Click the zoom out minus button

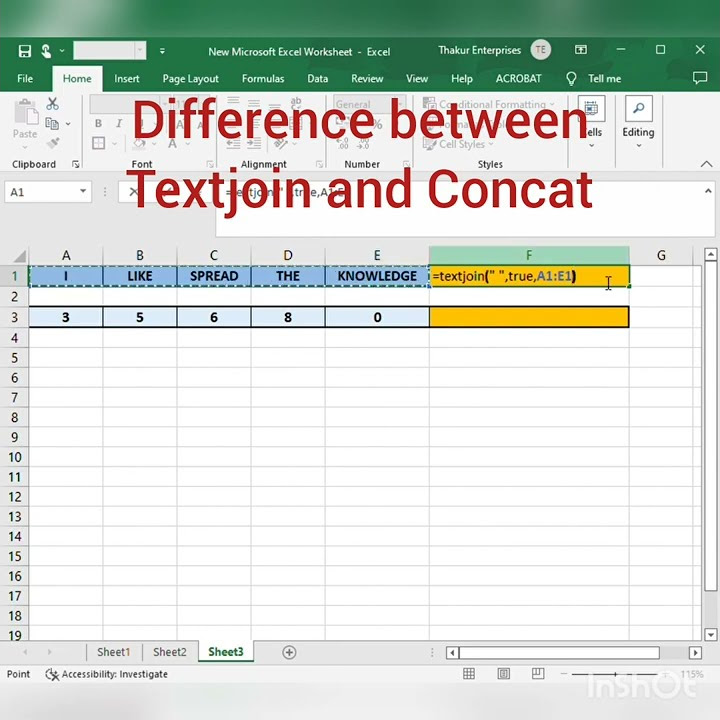563,674
